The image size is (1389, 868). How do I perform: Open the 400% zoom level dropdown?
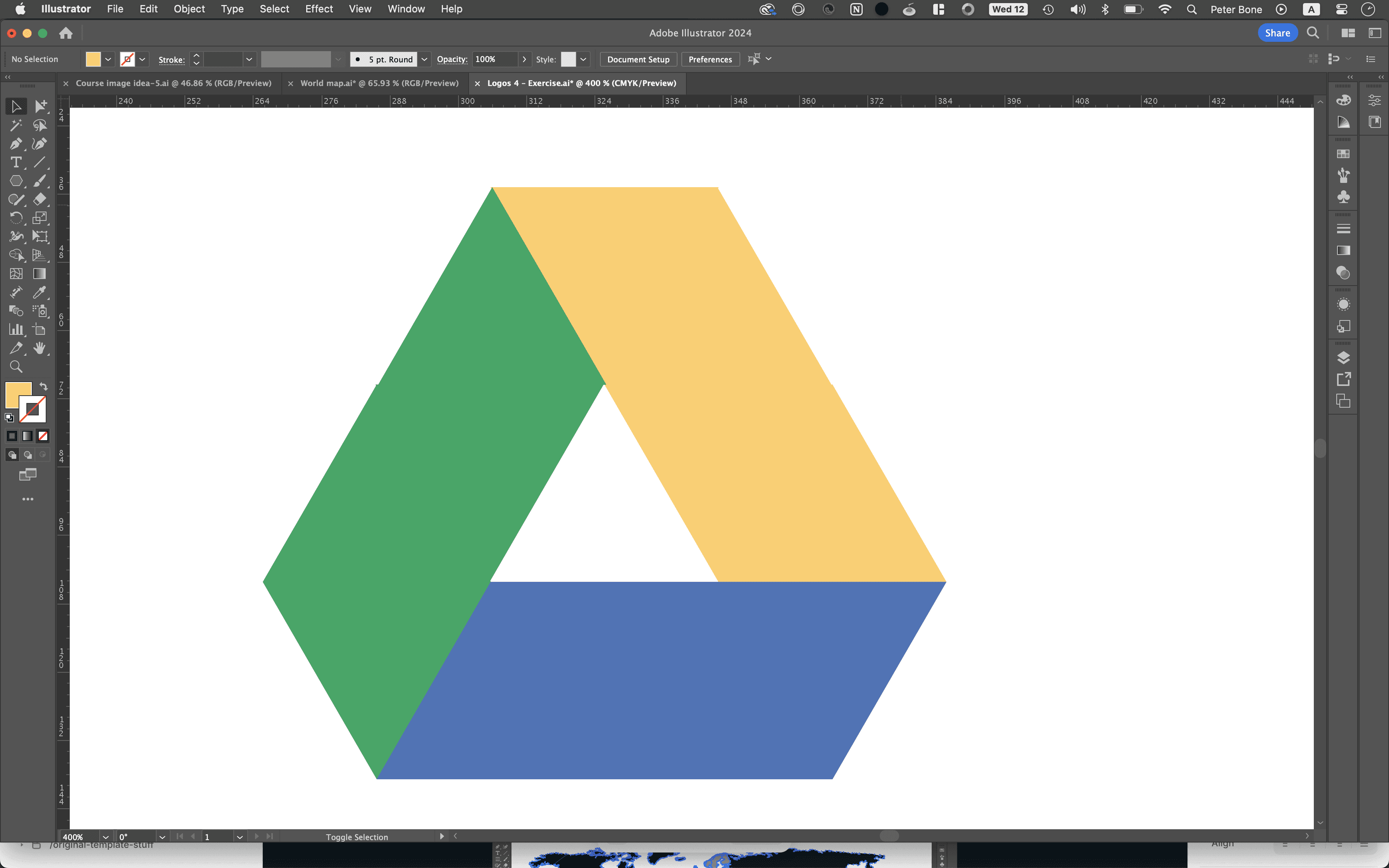tap(106, 837)
